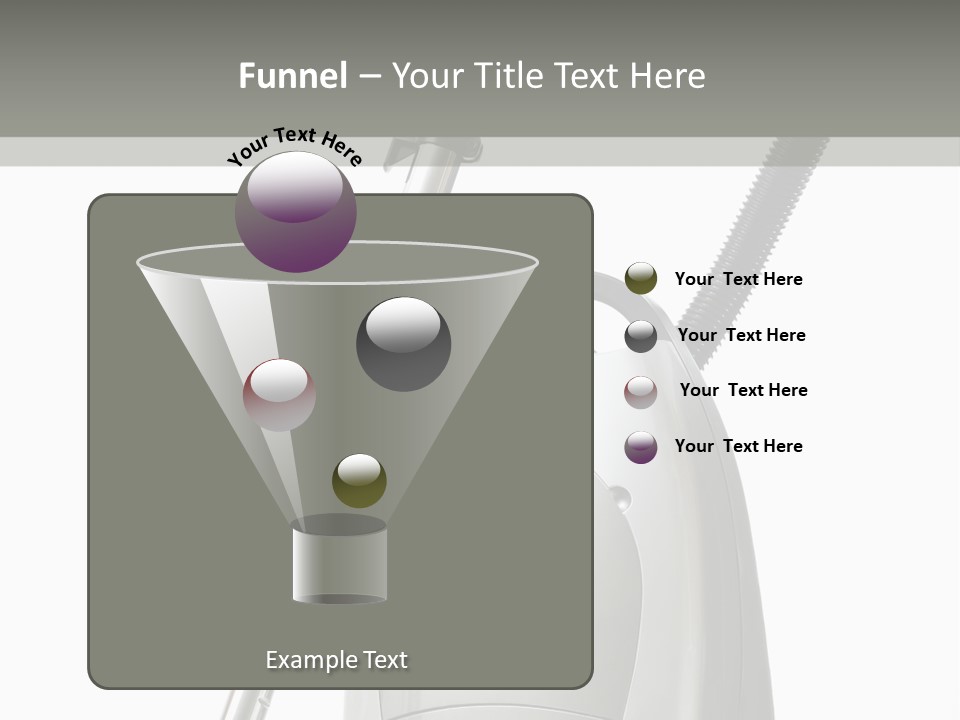Click the pink legend sphere bullet
The width and height of the screenshot is (960, 720).
(x=641, y=391)
